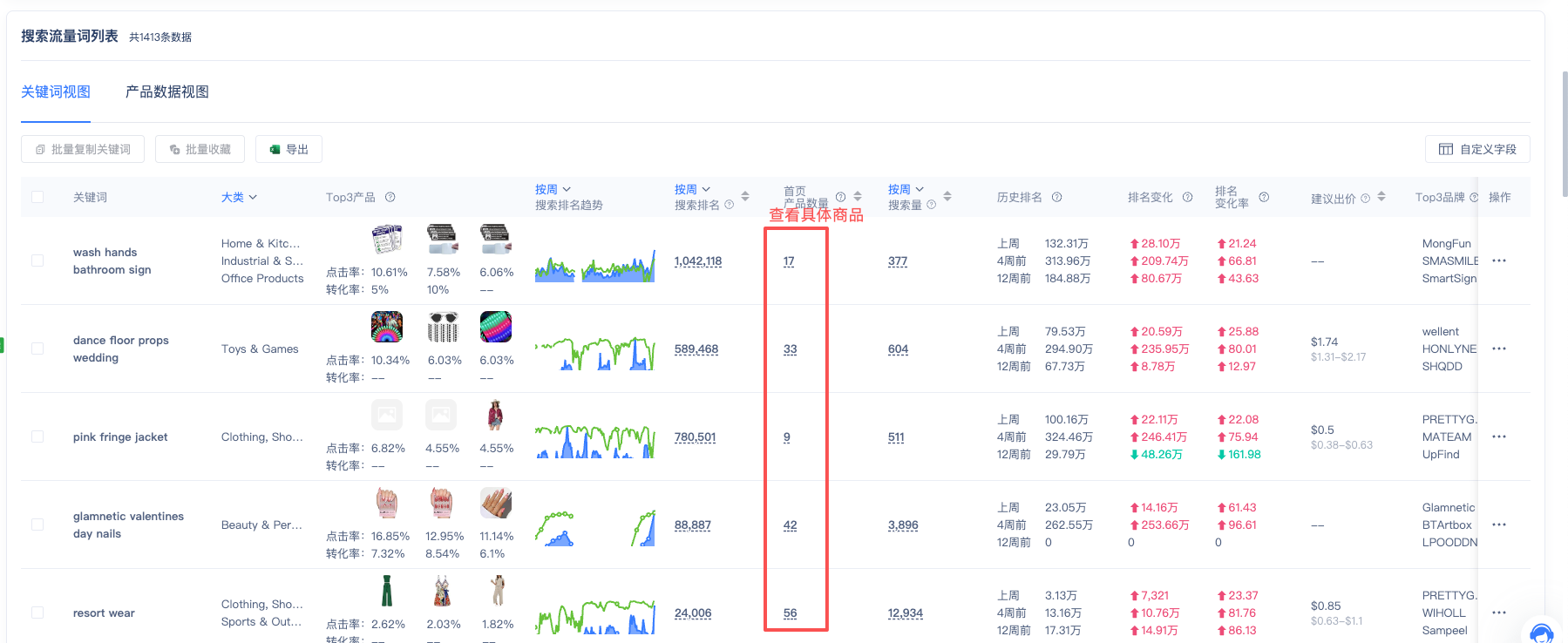Select suggested bid '$1.74'
This screenshot has width=1568, height=643.
[1324, 342]
